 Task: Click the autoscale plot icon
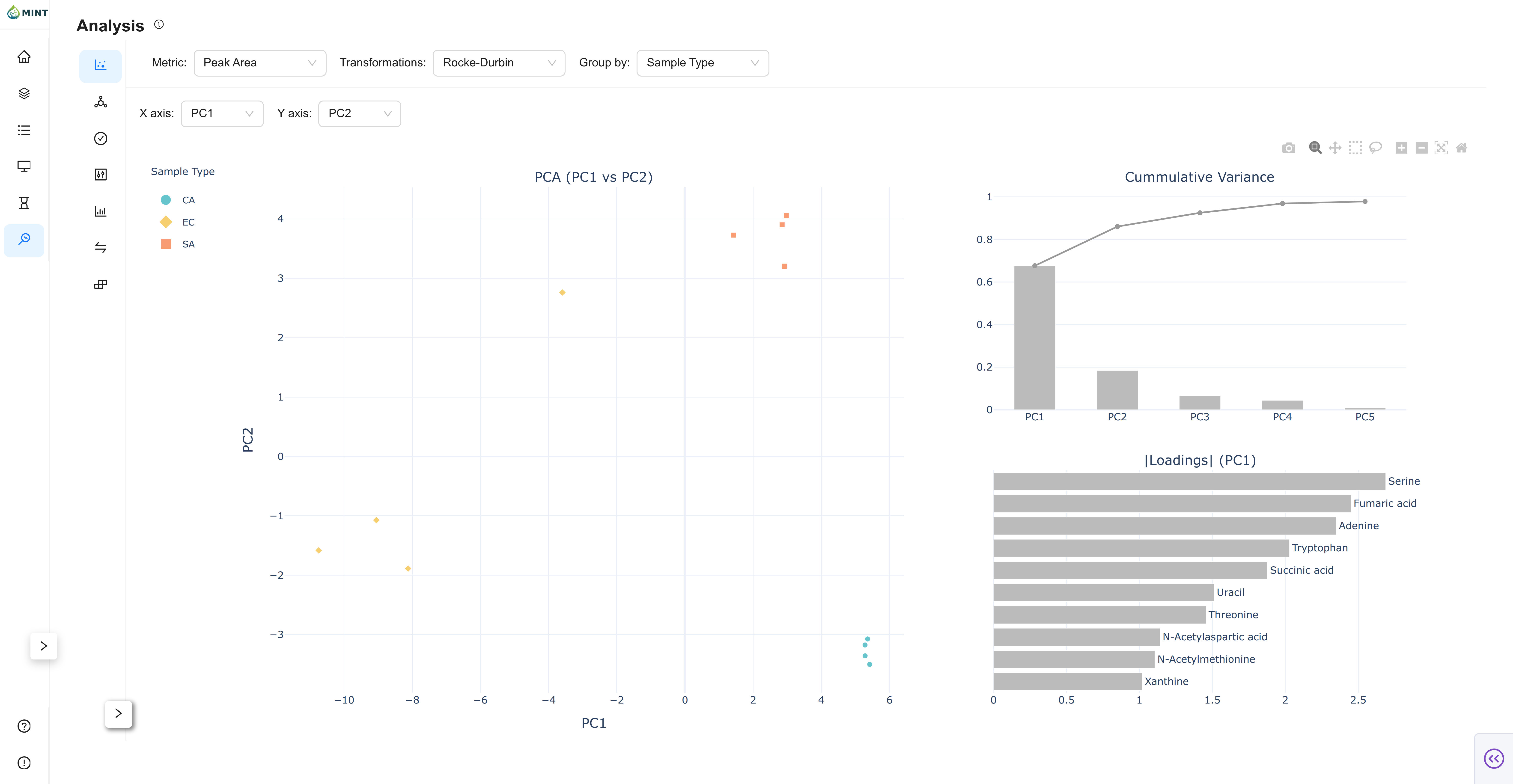point(1441,148)
